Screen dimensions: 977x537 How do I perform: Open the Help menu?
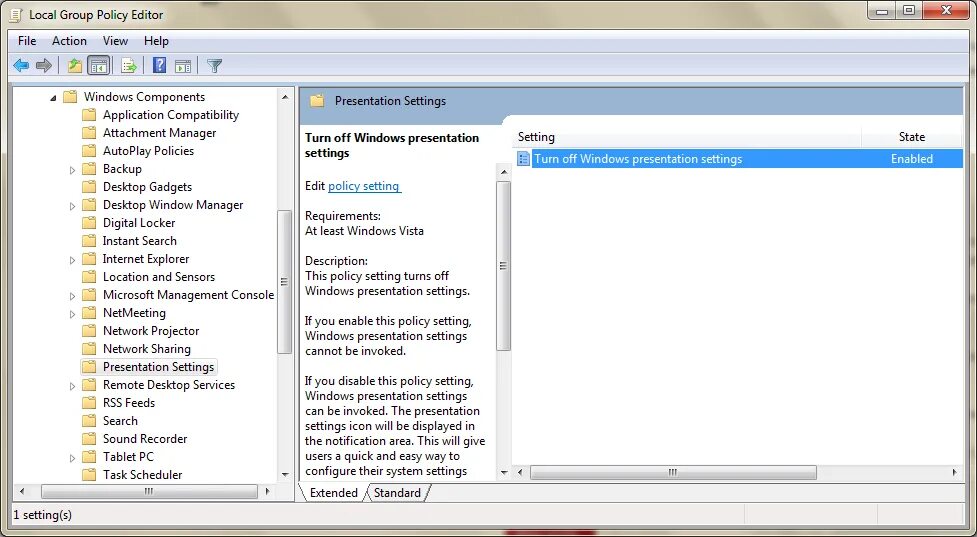(156, 41)
